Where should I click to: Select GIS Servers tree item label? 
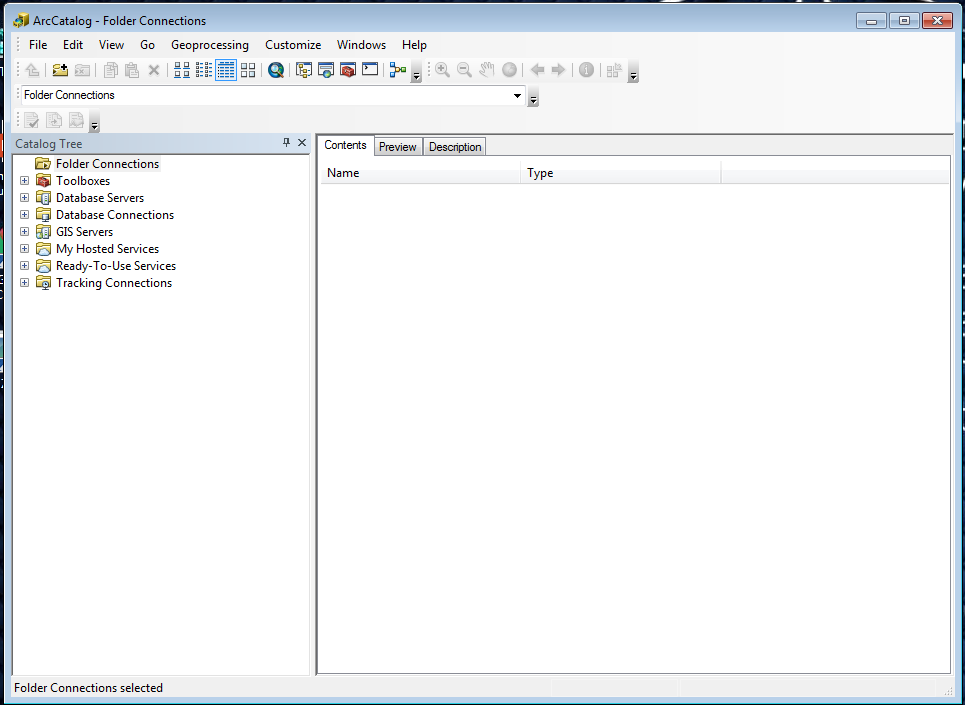point(84,232)
